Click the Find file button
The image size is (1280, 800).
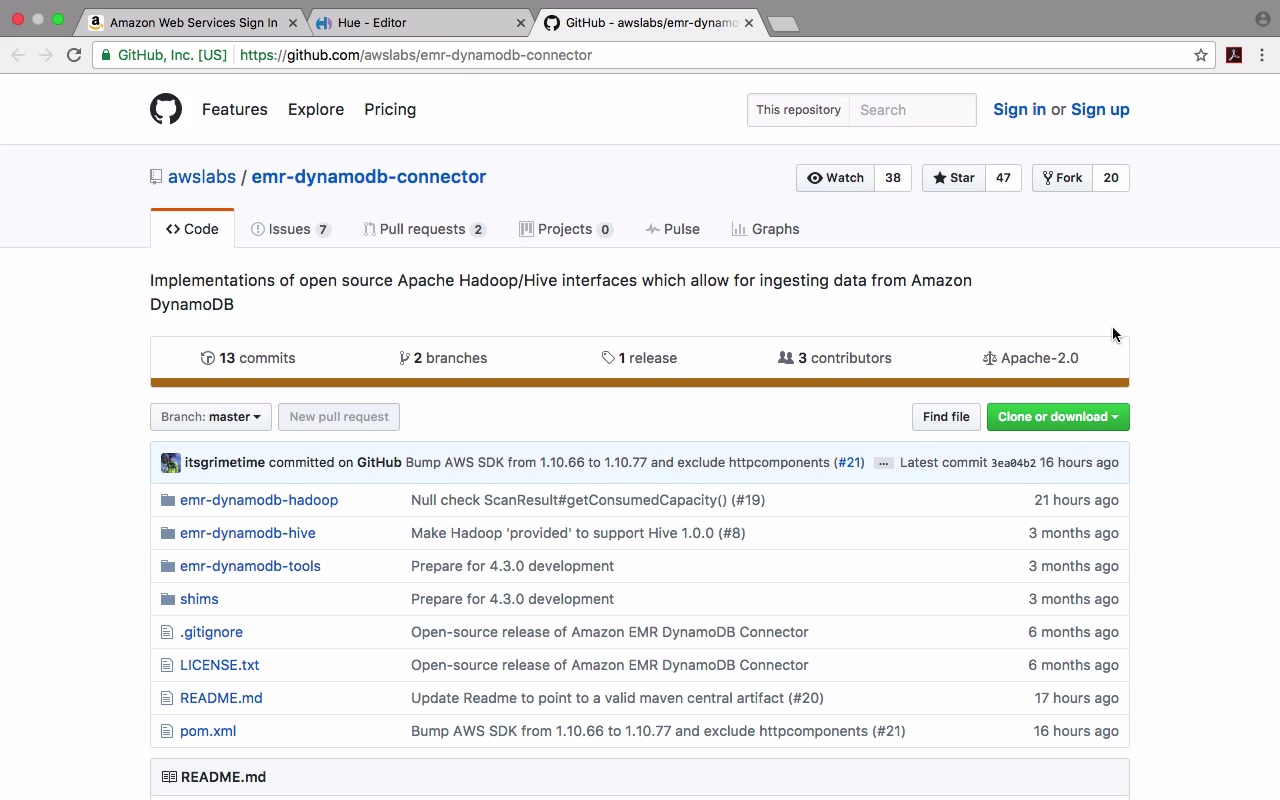[x=945, y=417]
